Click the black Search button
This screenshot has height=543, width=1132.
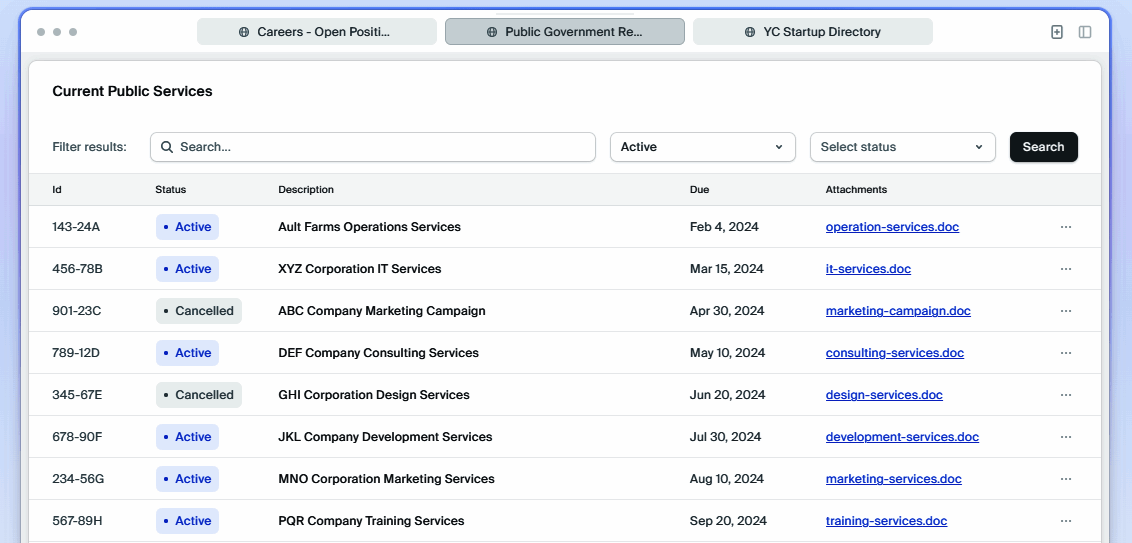(1043, 147)
